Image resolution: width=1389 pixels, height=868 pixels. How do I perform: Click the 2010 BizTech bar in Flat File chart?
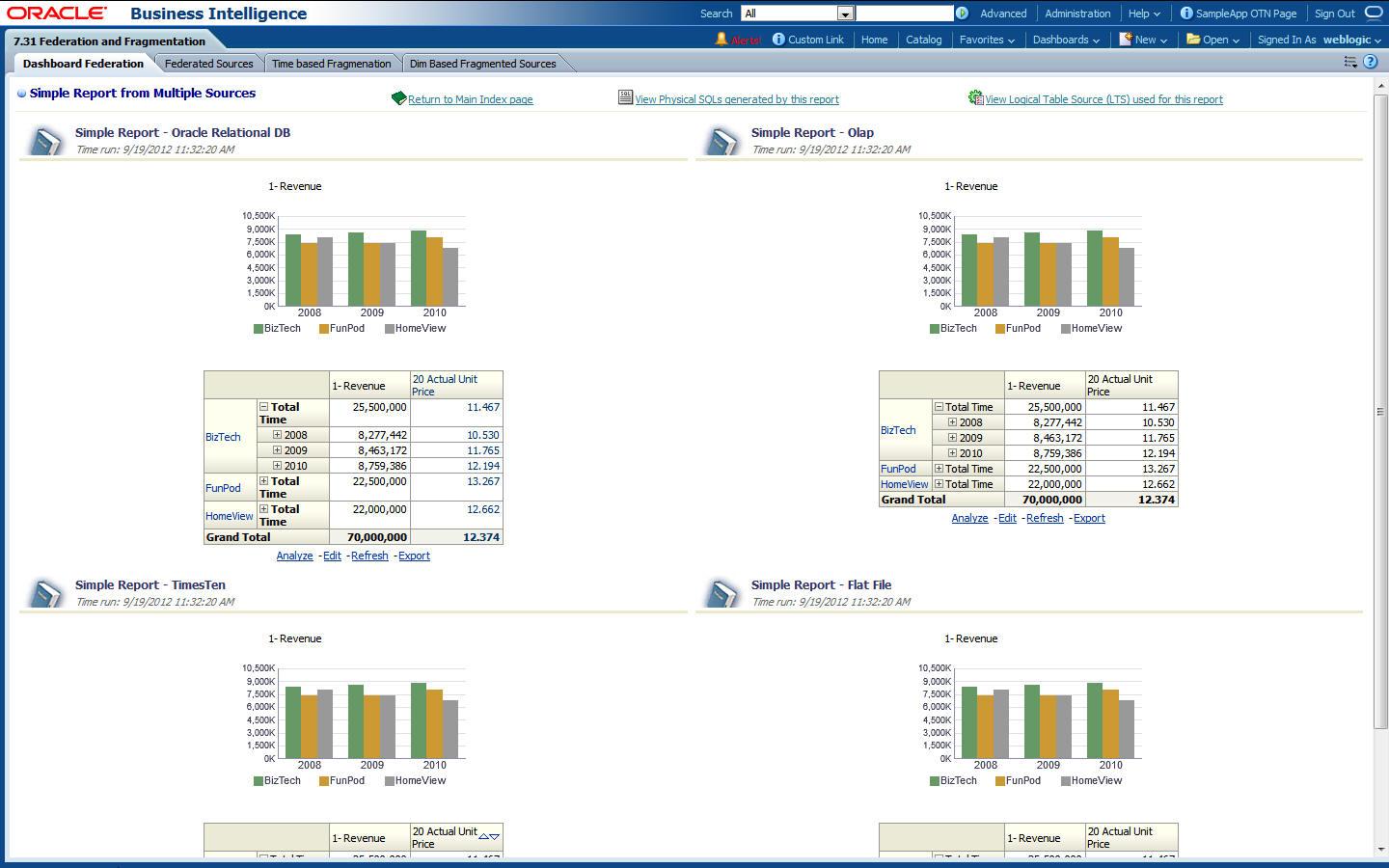1094,720
